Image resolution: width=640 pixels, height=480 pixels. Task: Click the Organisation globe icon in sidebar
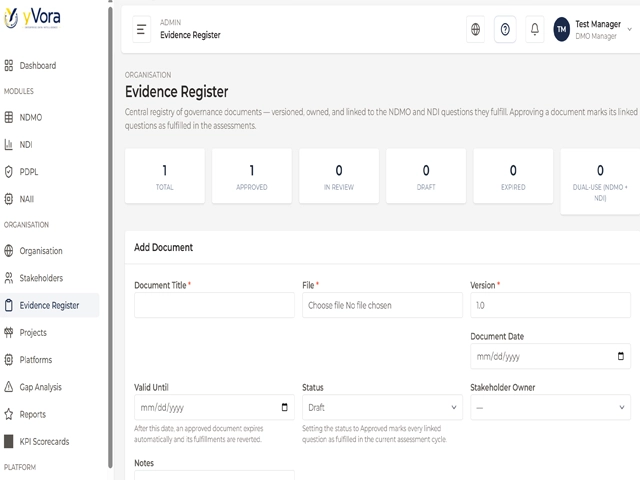9,251
